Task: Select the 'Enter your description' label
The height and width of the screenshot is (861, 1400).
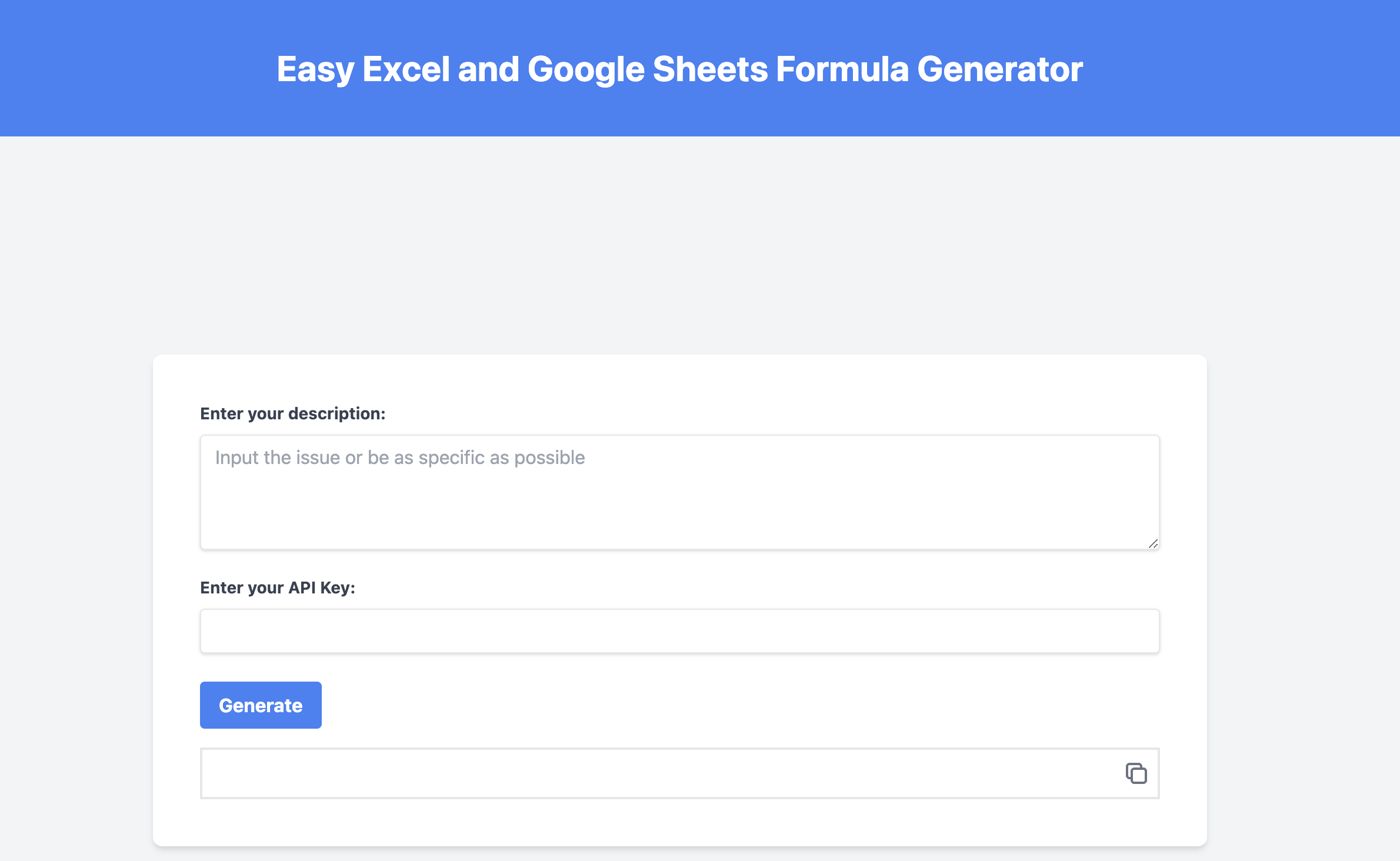Action: pos(293,413)
